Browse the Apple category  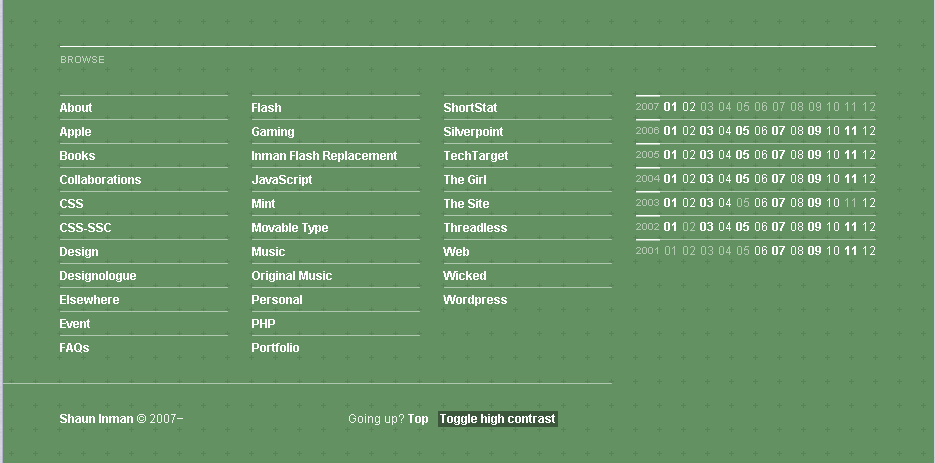click(x=75, y=132)
